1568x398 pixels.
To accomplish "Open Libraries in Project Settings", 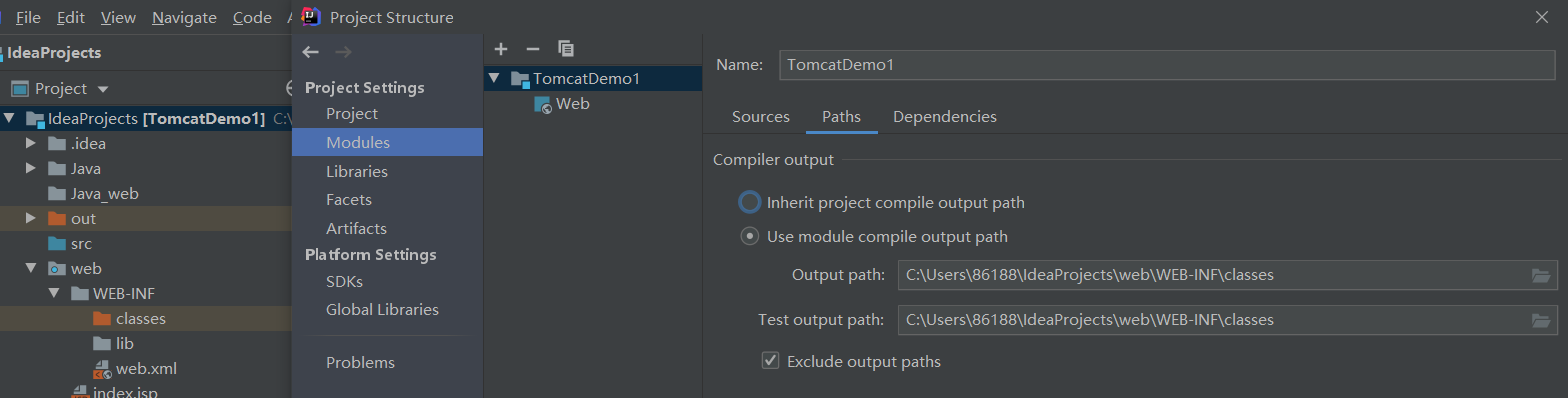I will (357, 172).
